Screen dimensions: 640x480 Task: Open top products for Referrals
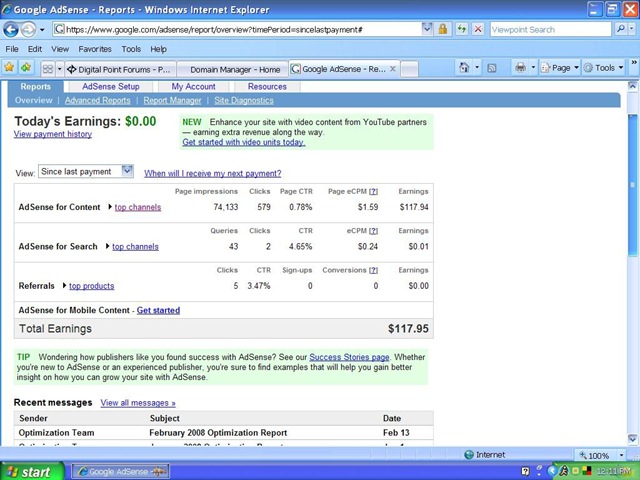pos(91,286)
